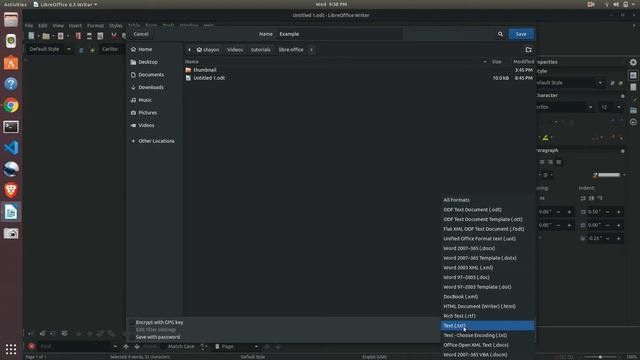
Task: Go to the libre office path segment
Action: coord(291,50)
